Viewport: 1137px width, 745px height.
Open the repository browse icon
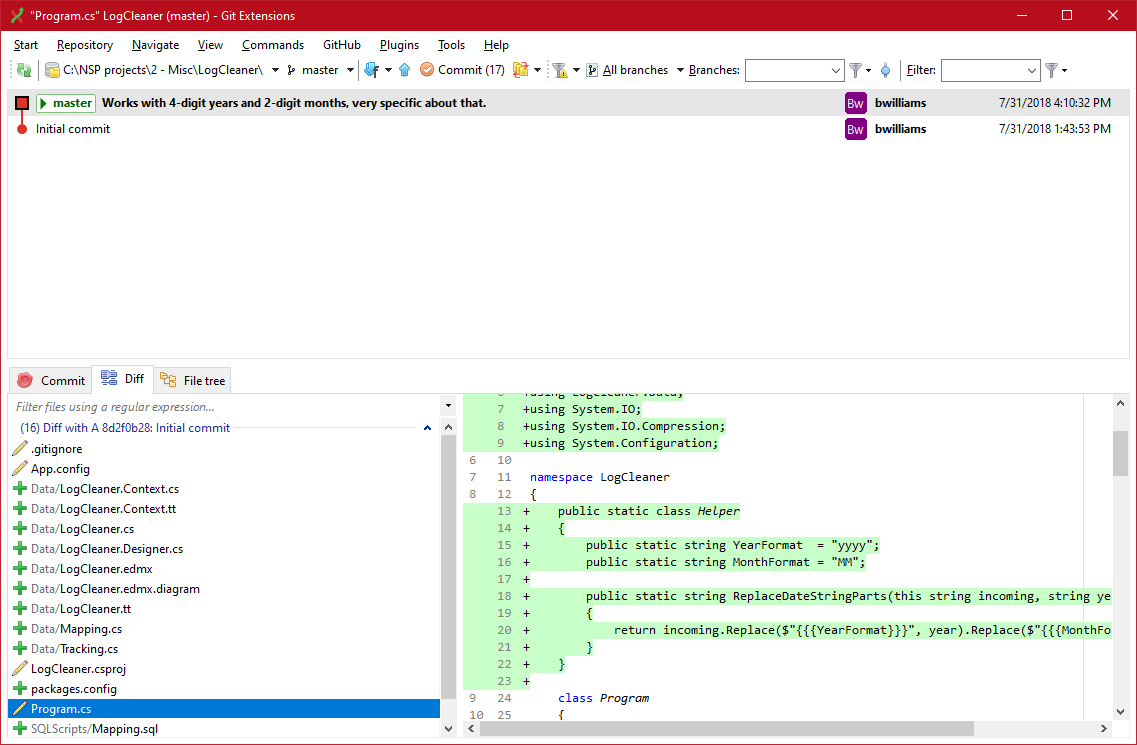click(x=52, y=70)
